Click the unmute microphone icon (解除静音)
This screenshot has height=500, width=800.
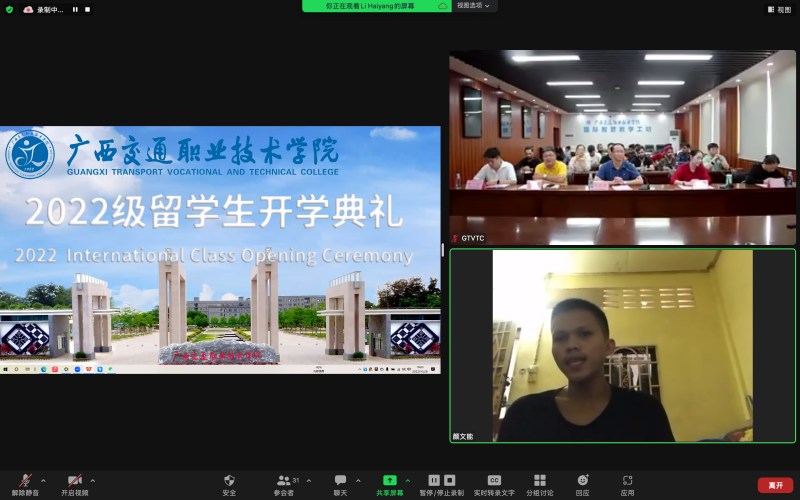pyautogui.click(x=26, y=481)
